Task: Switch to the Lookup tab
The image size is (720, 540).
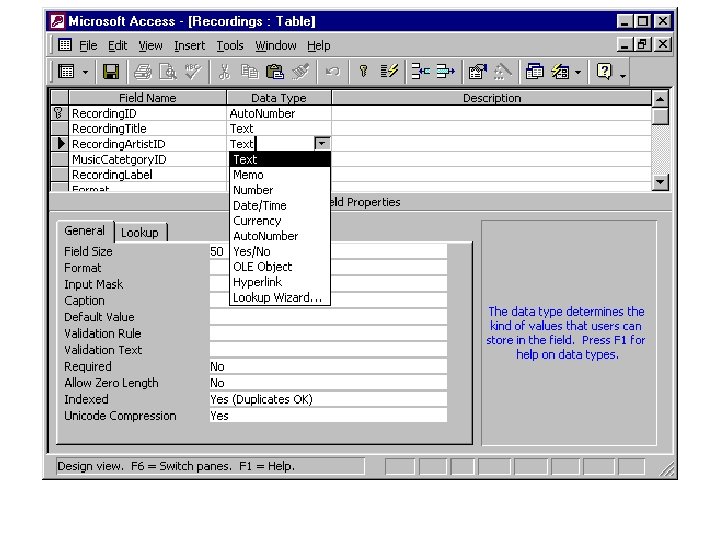Action: pyautogui.click(x=140, y=233)
